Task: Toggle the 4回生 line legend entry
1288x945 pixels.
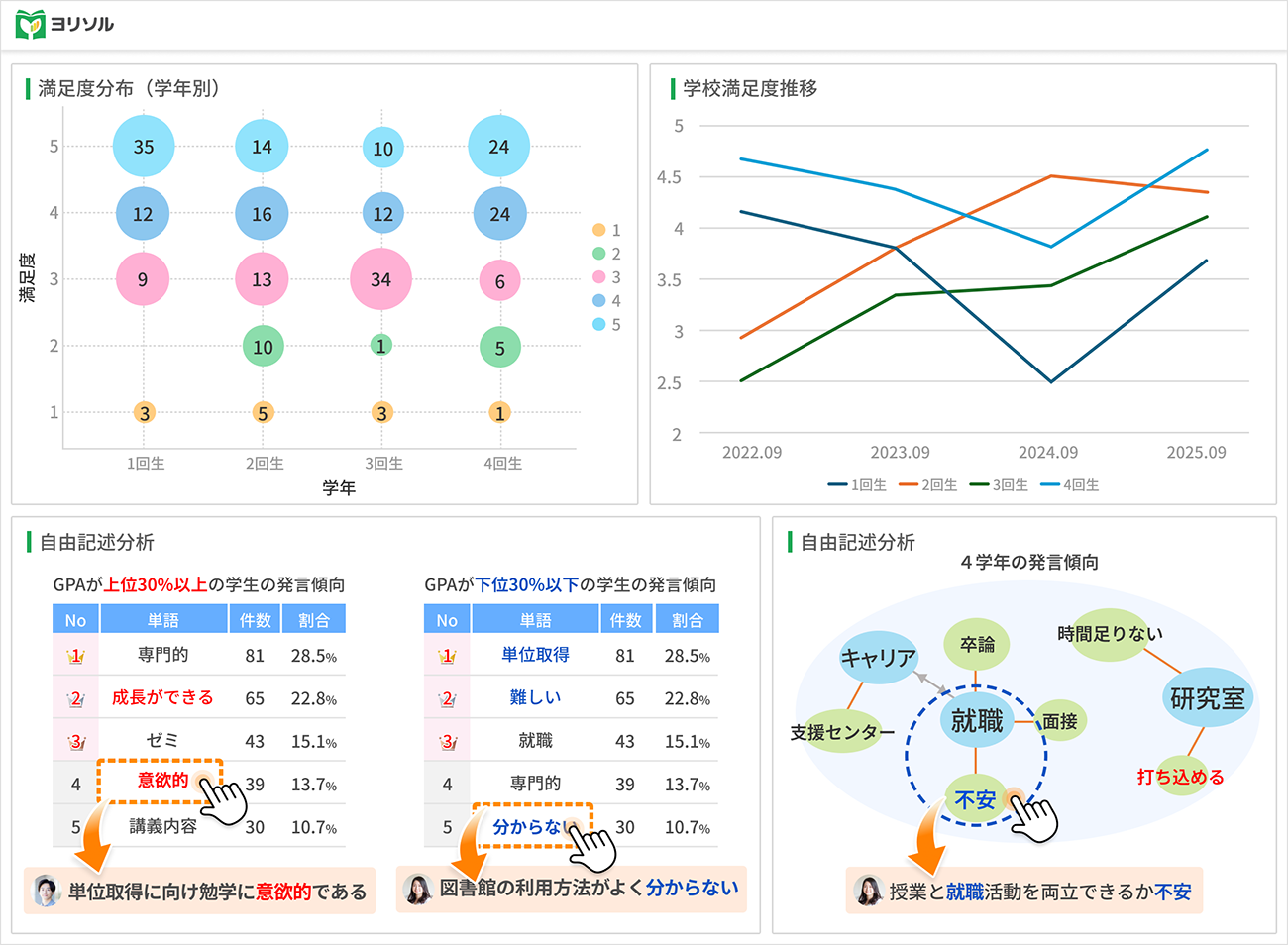Action: [1071, 485]
